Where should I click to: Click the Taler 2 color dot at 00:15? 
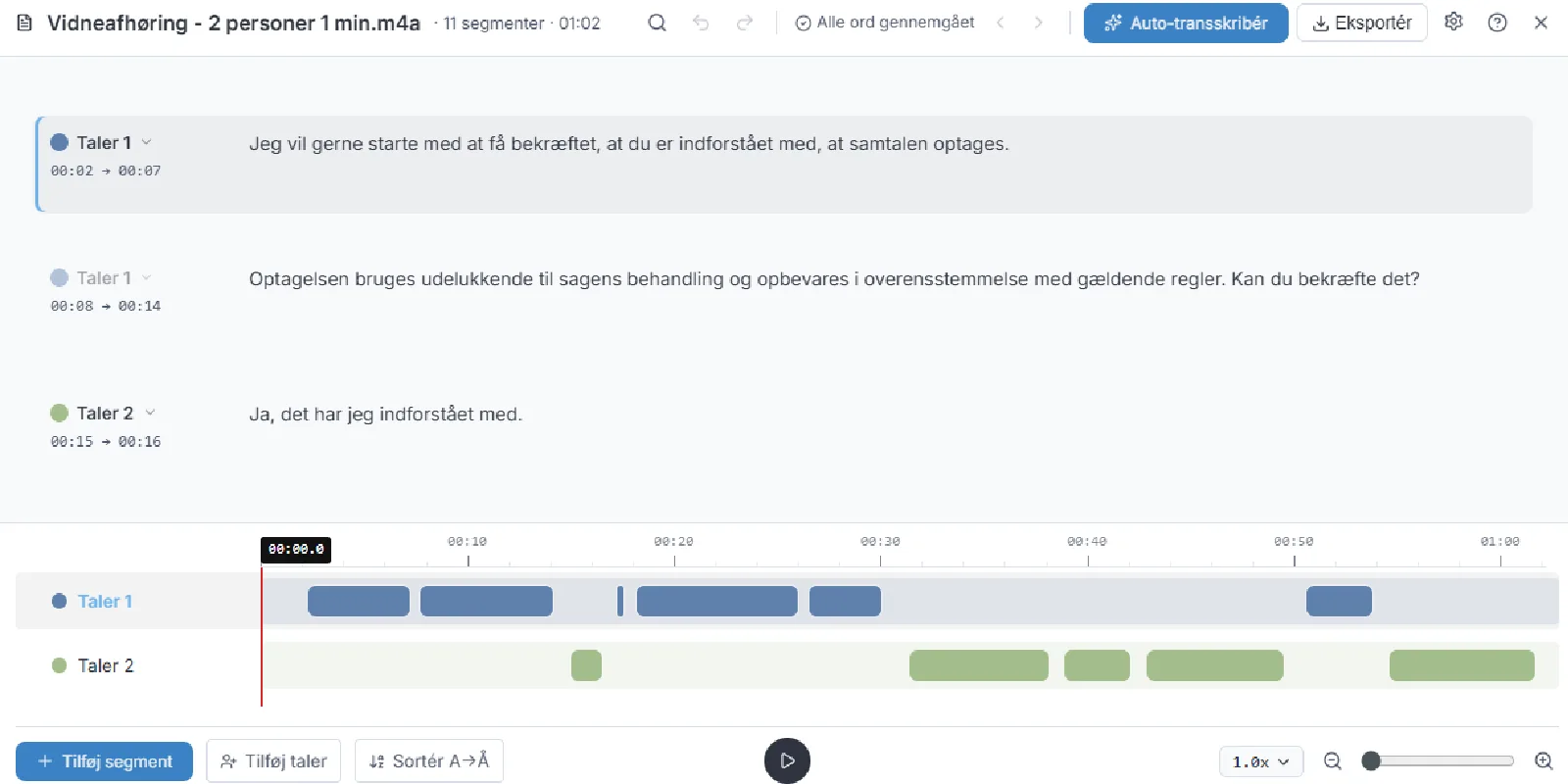59,413
